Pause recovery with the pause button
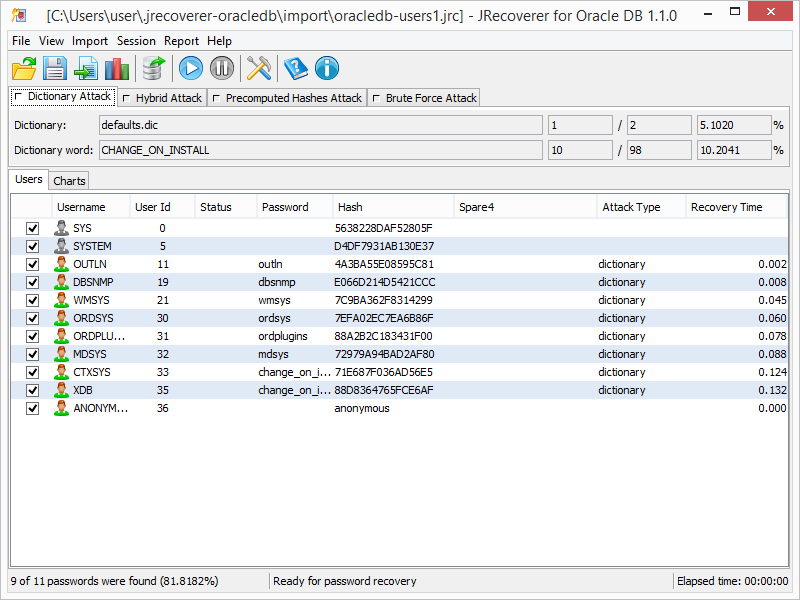Viewport: 800px width, 600px height. click(222, 68)
